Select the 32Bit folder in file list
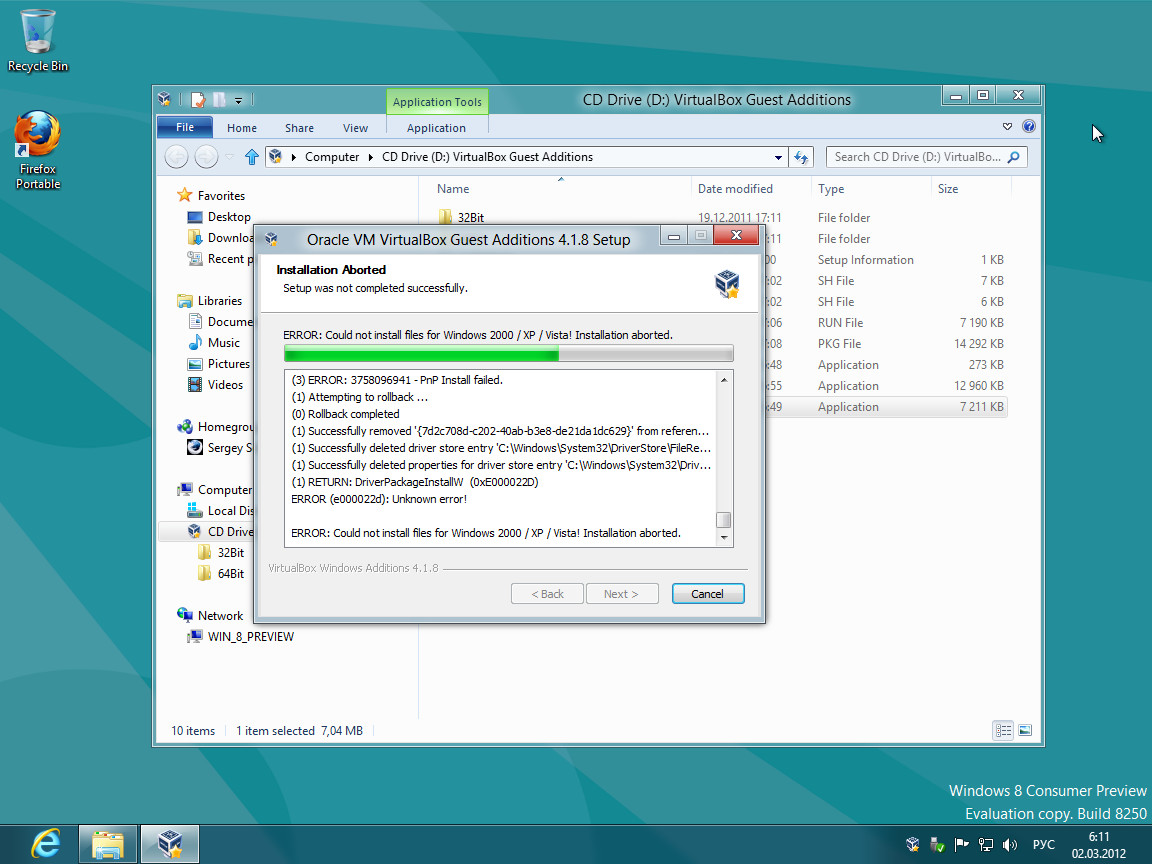The width and height of the screenshot is (1152, 864). [x=470, y=217]
